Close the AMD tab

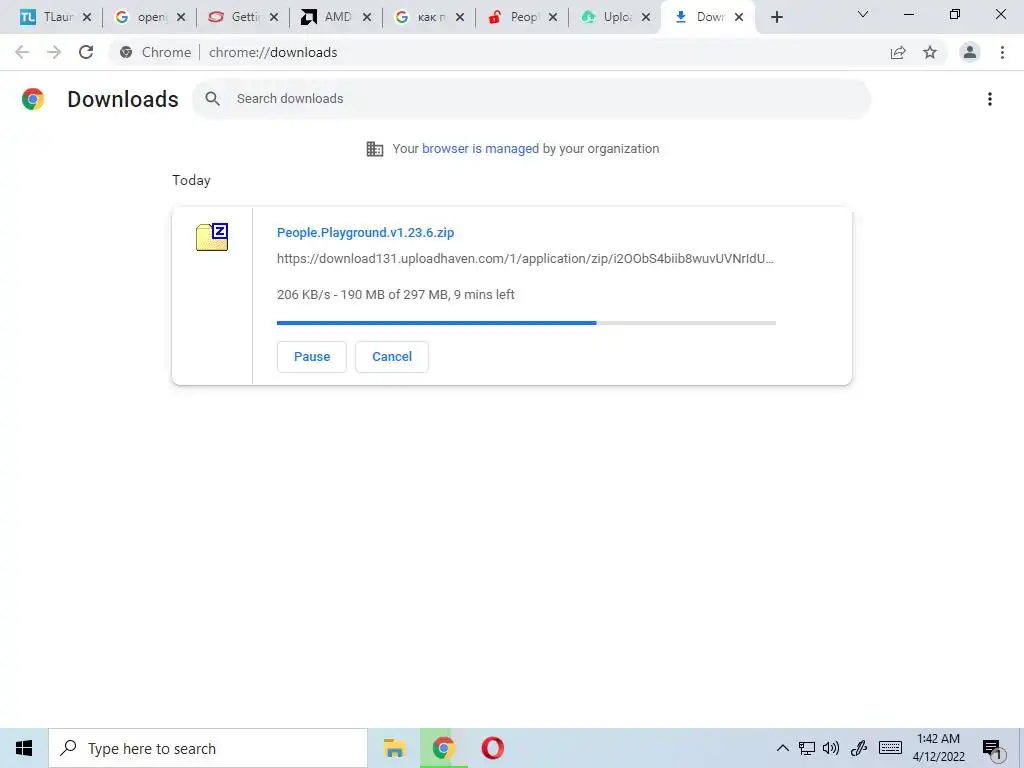click(x=367, y=17)
